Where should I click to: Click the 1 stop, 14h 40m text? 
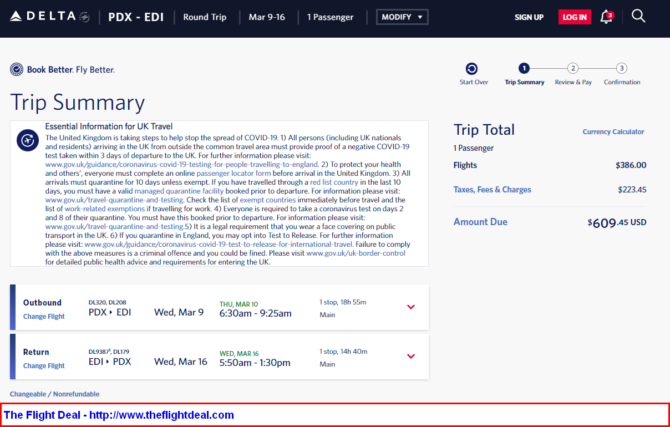[x=343, y=352]
